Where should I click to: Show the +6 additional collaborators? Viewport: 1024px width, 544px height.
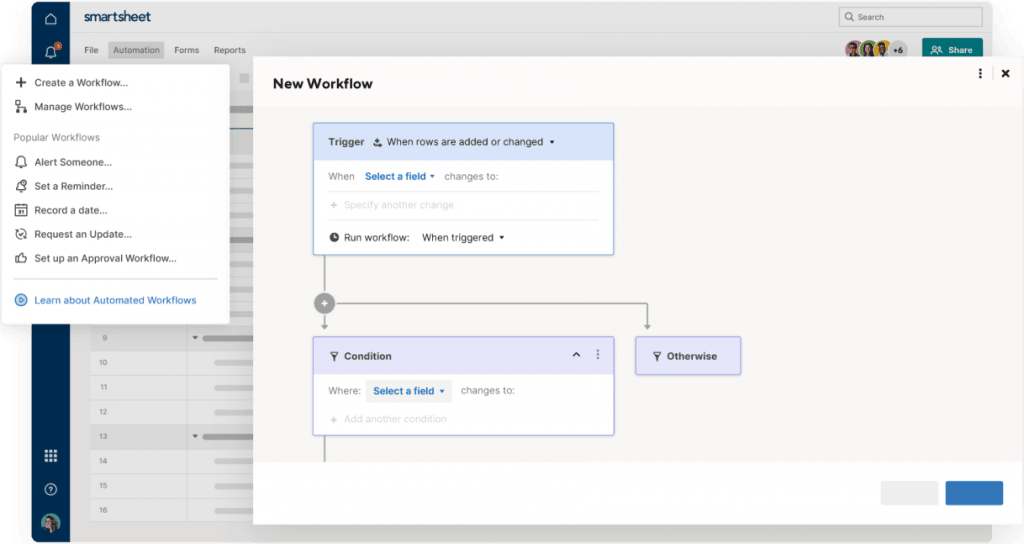point(899,50)
